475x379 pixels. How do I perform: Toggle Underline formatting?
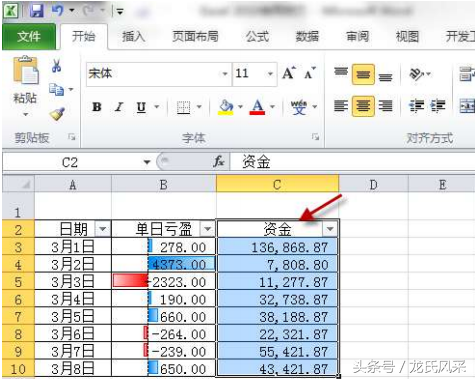coord(141,107)
